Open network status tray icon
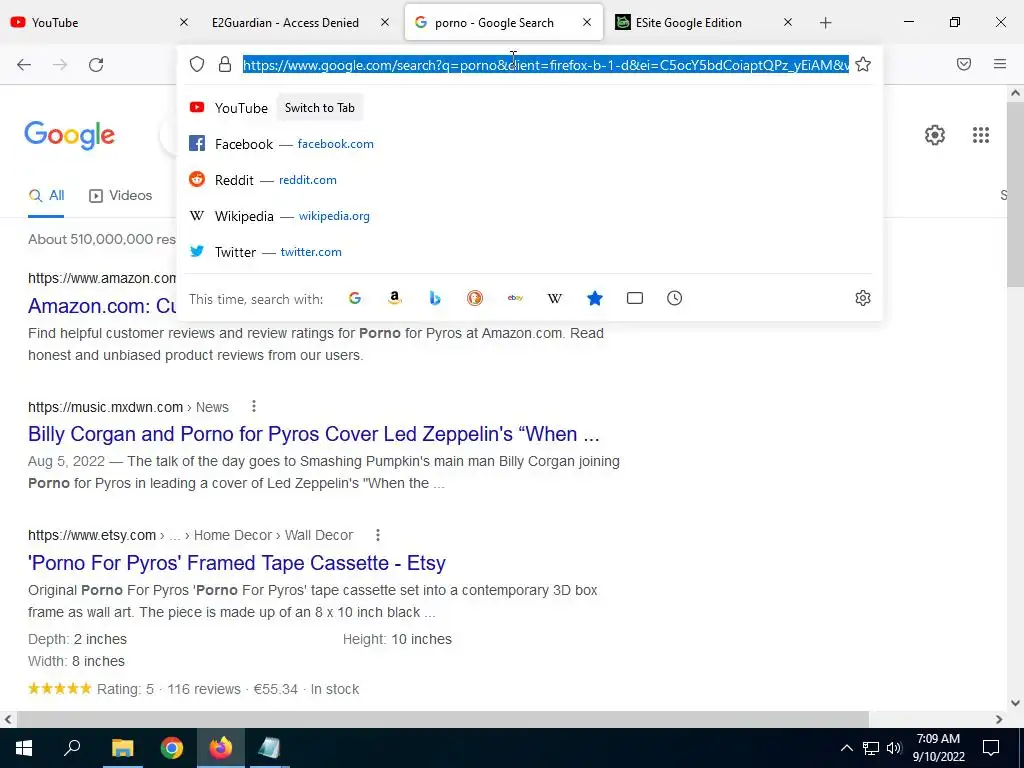Image resolution: width=1024 pixels, height=768 pixels. click(871, 748)
